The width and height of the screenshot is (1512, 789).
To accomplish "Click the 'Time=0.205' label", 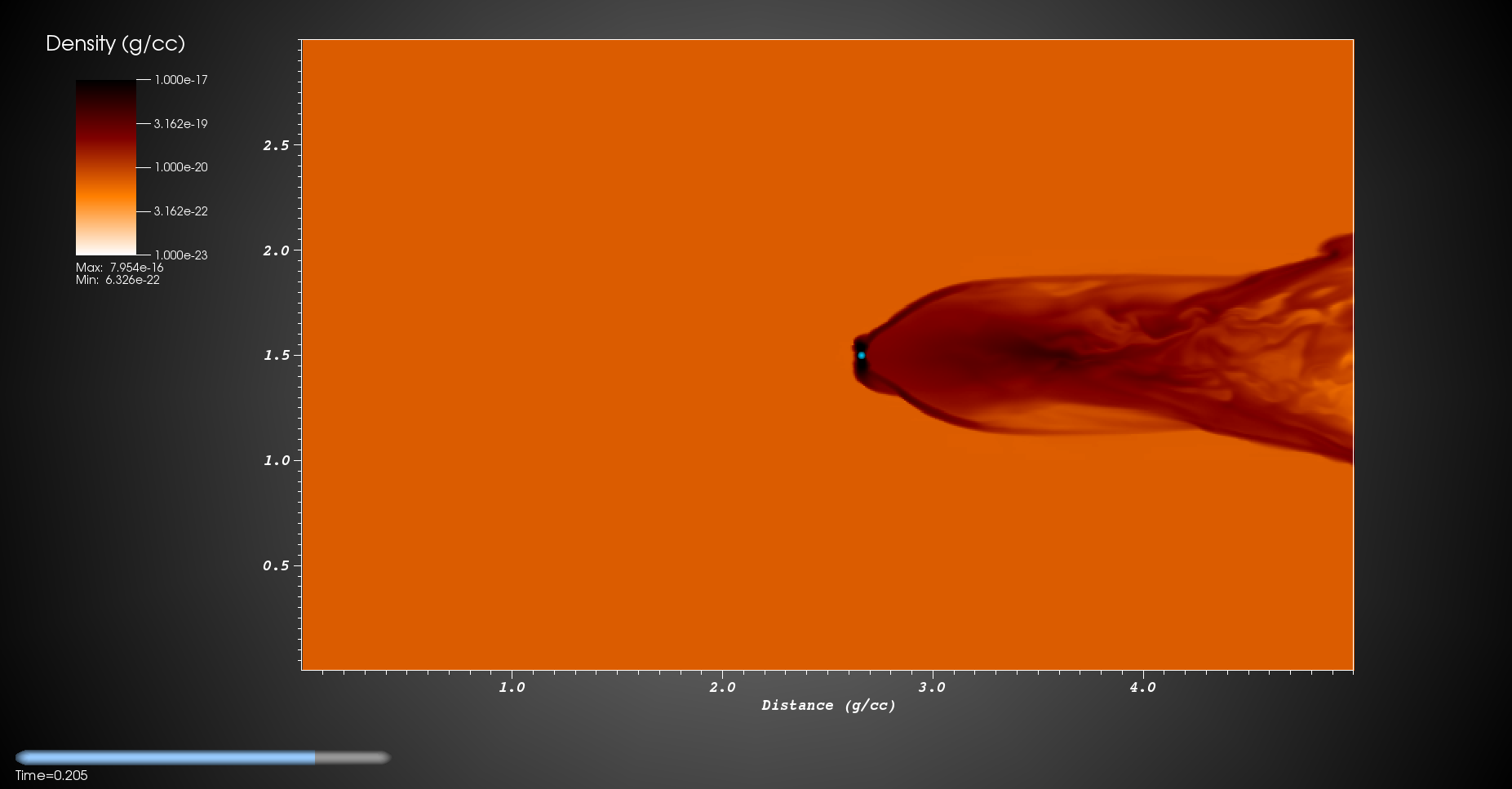I will click(51, 775).
